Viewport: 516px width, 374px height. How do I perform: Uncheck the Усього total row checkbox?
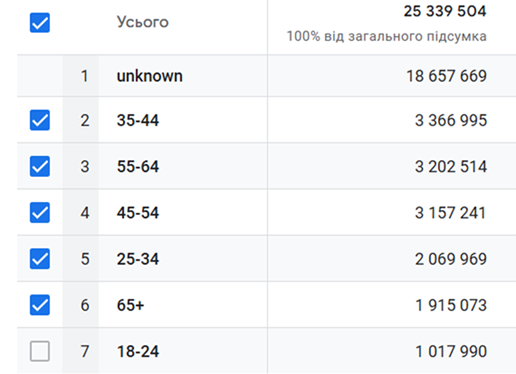pyautogui.click(x=40, y=23)
